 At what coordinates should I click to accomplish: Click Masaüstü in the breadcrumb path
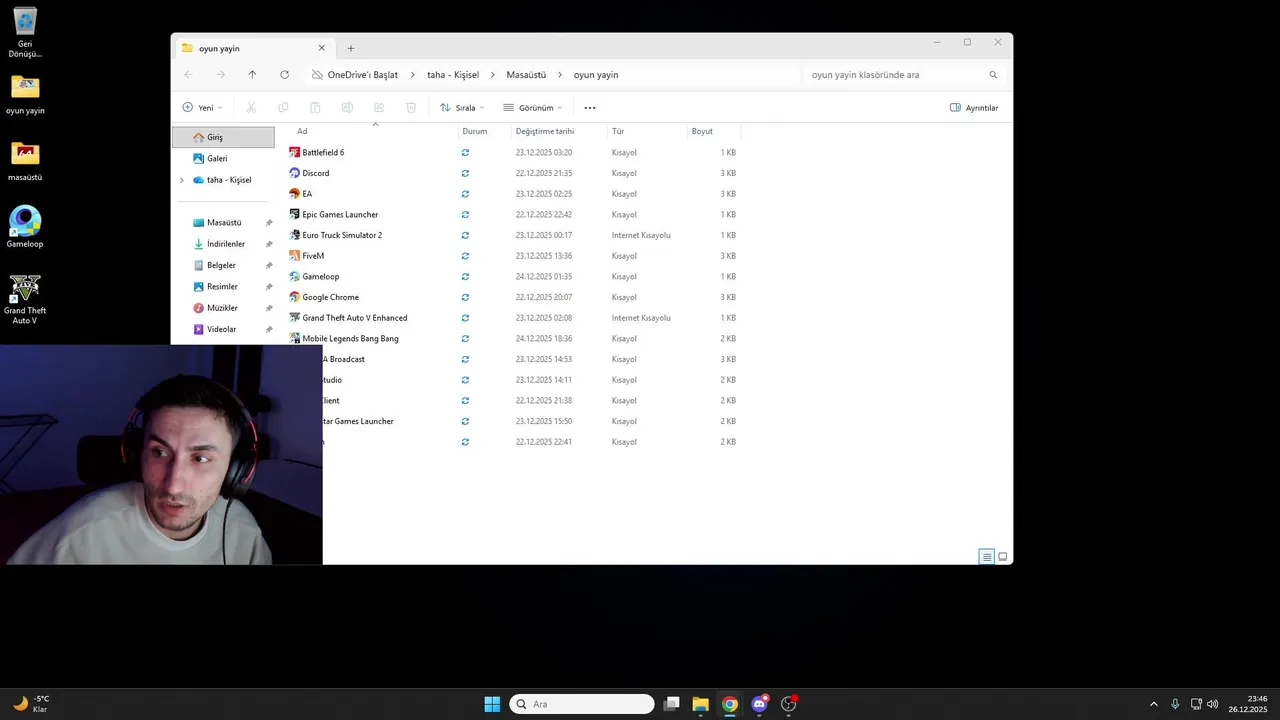tap(526, 75)
